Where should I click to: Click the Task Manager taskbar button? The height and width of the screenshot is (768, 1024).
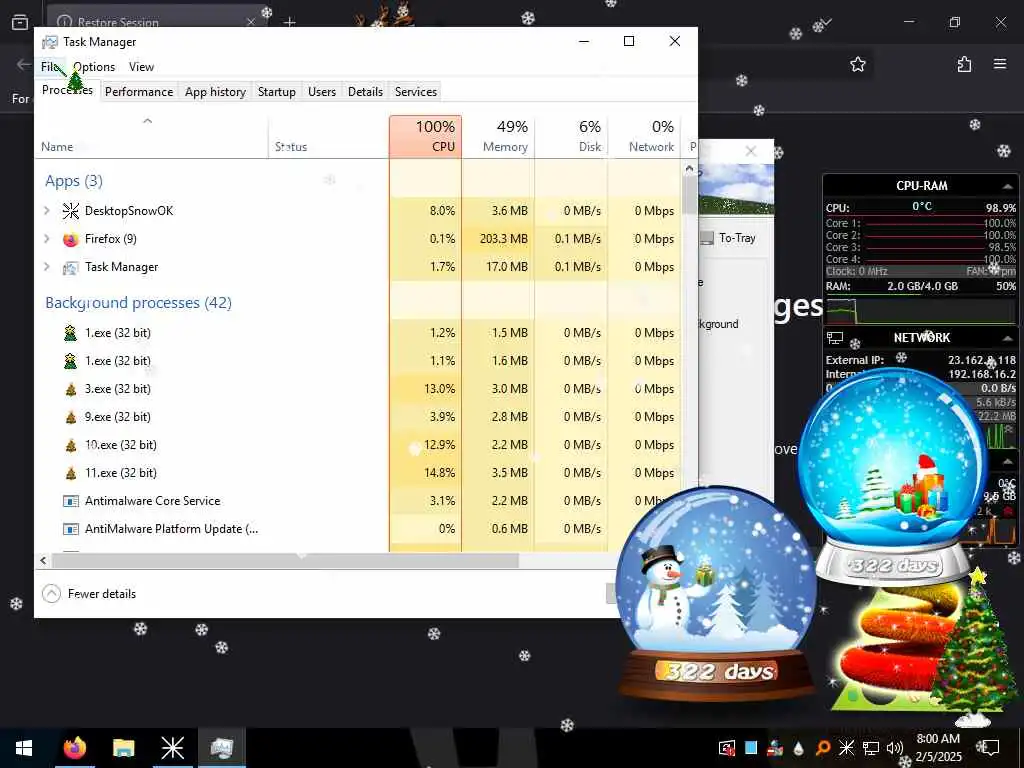pos(221,748)
